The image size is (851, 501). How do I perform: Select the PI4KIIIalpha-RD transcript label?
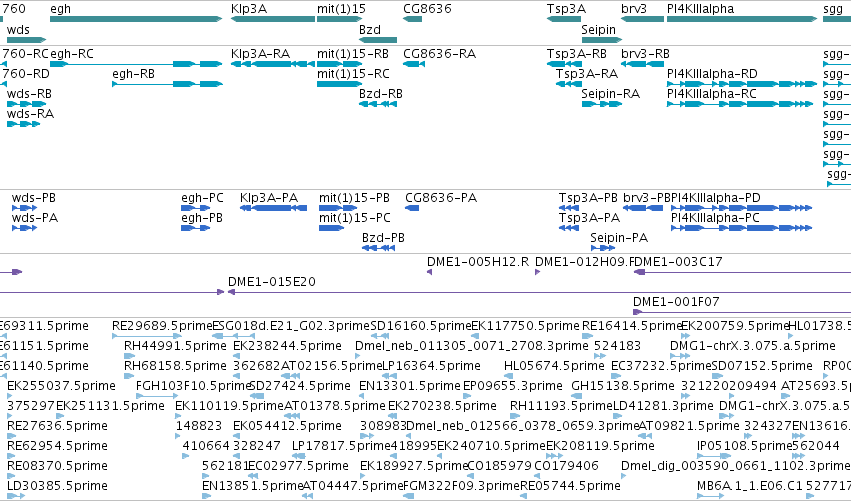pyautogui.click(x=712, y=73)
